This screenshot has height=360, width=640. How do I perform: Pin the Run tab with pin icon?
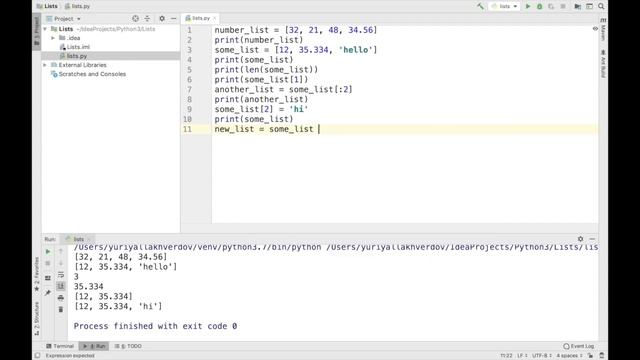pos(48,293)
